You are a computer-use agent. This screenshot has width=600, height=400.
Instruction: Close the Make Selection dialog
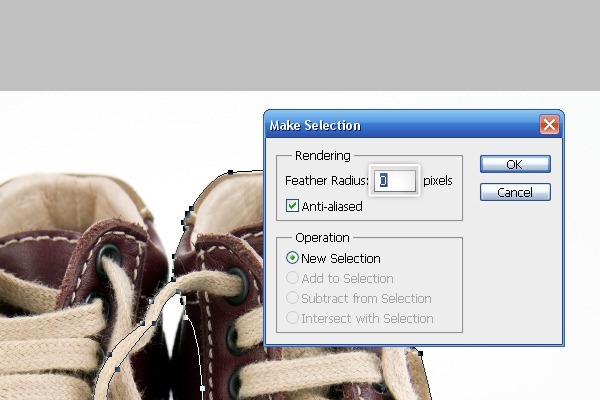pos(549,125)
